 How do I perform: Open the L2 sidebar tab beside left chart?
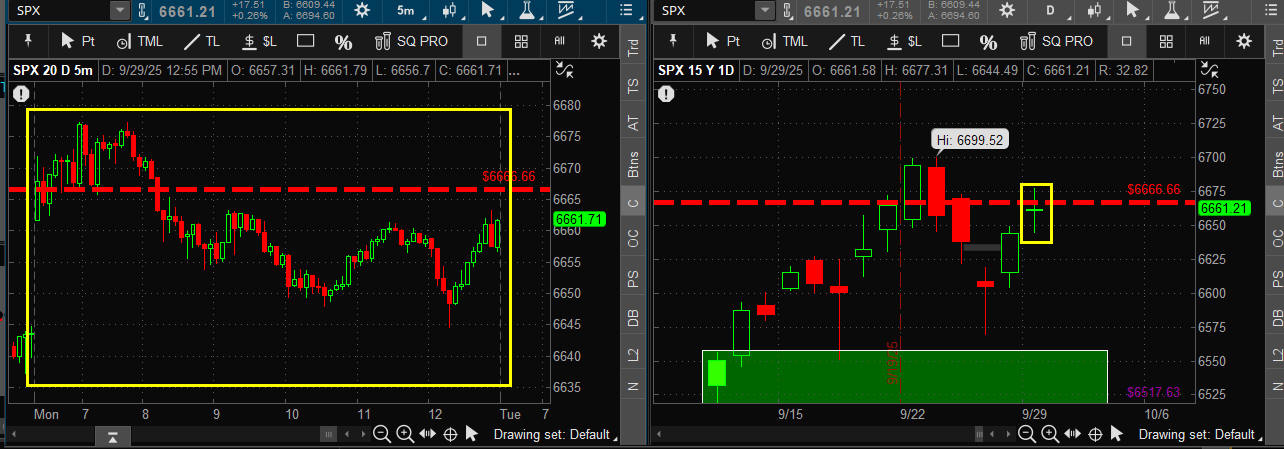click(632, 355)
